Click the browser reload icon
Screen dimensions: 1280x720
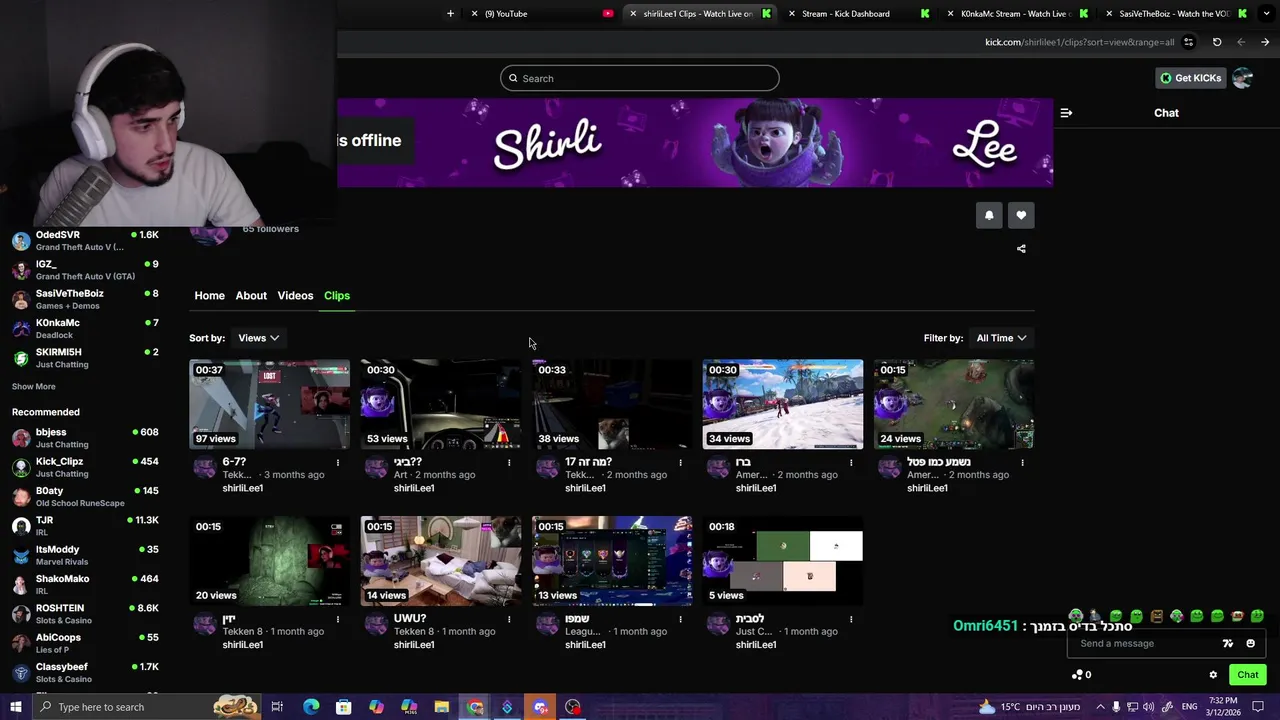click(1217, 42)
